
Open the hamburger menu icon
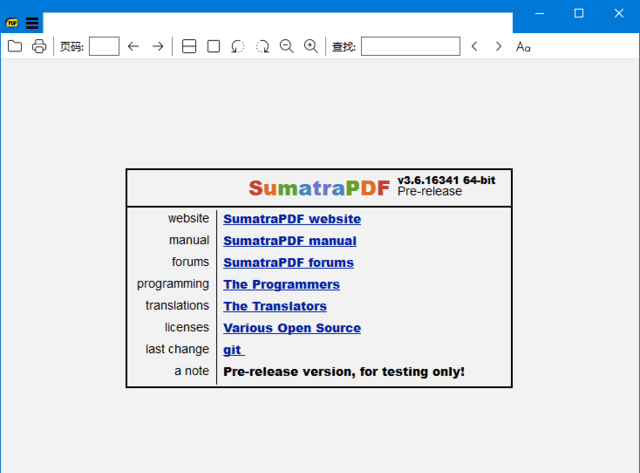pyautogui.click(x=32, y=23)
